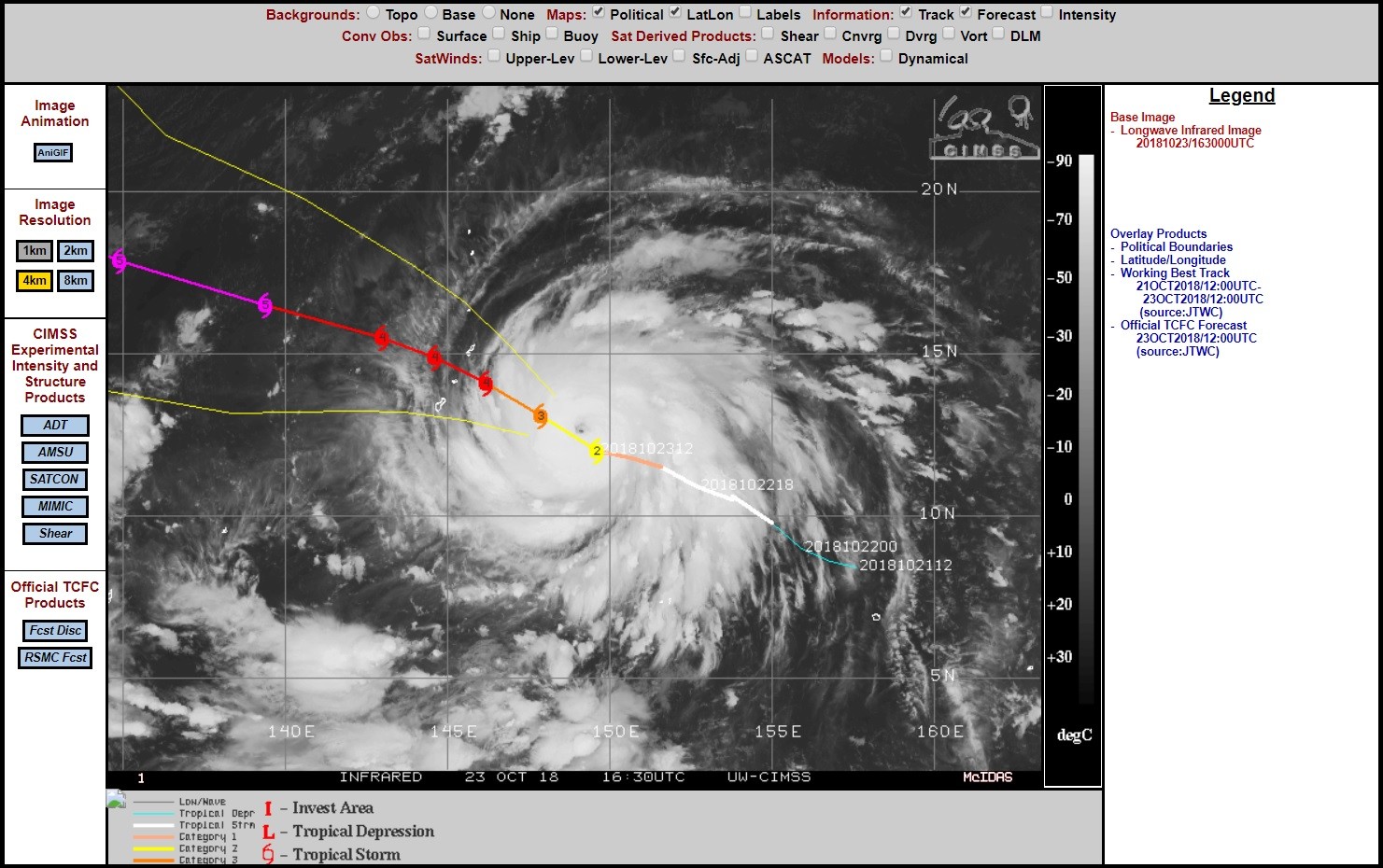The image size is (1383, 868).
Task: Open the Shear button under CIMSS Products
Action: tap(55, 534)
